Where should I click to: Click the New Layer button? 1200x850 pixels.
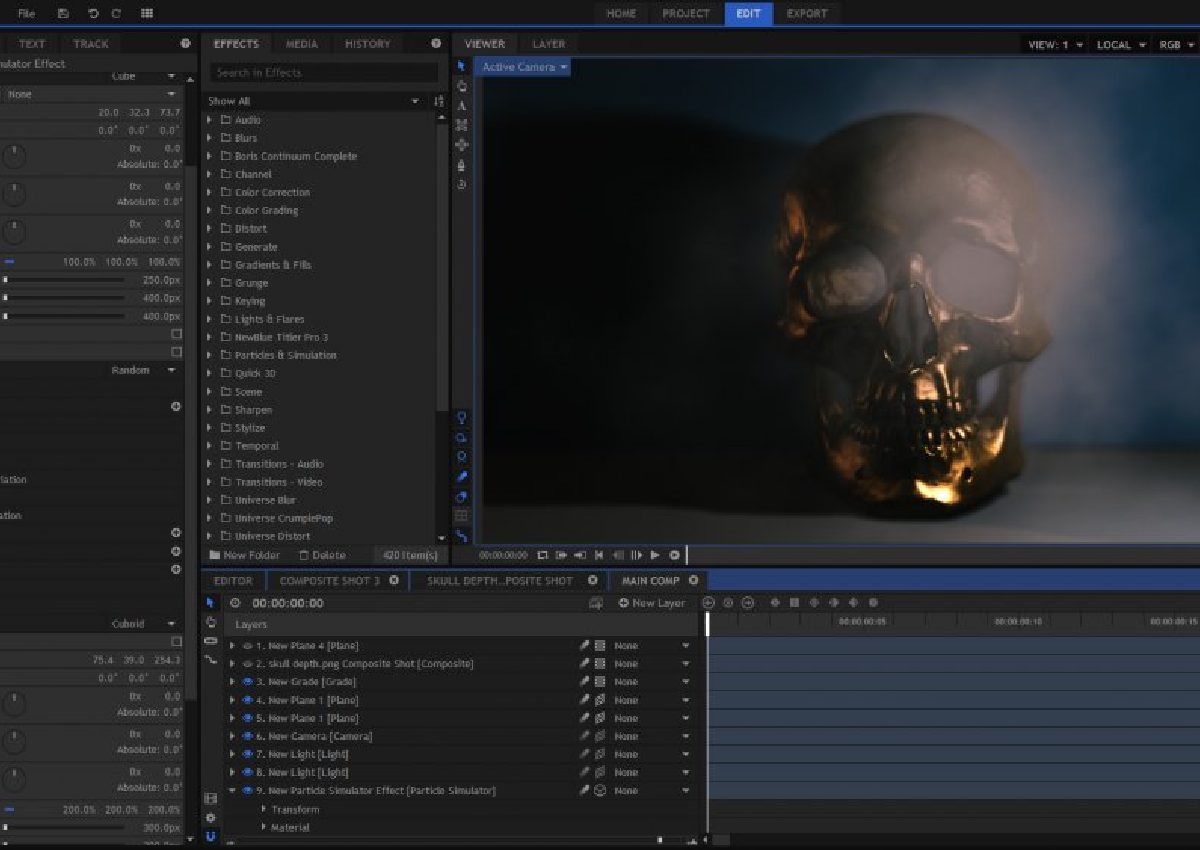coord(652,603)
